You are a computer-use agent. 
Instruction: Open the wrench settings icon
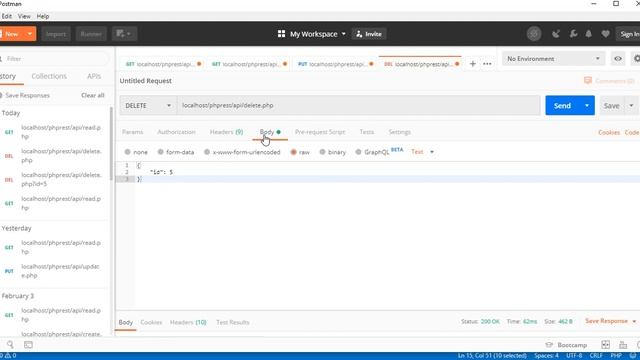(x=573, y=34)
